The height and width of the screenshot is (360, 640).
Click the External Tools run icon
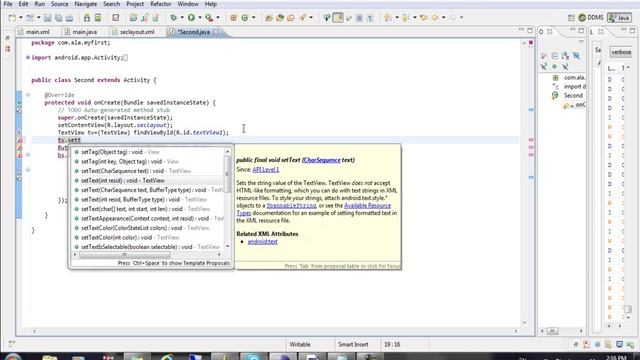209,18
